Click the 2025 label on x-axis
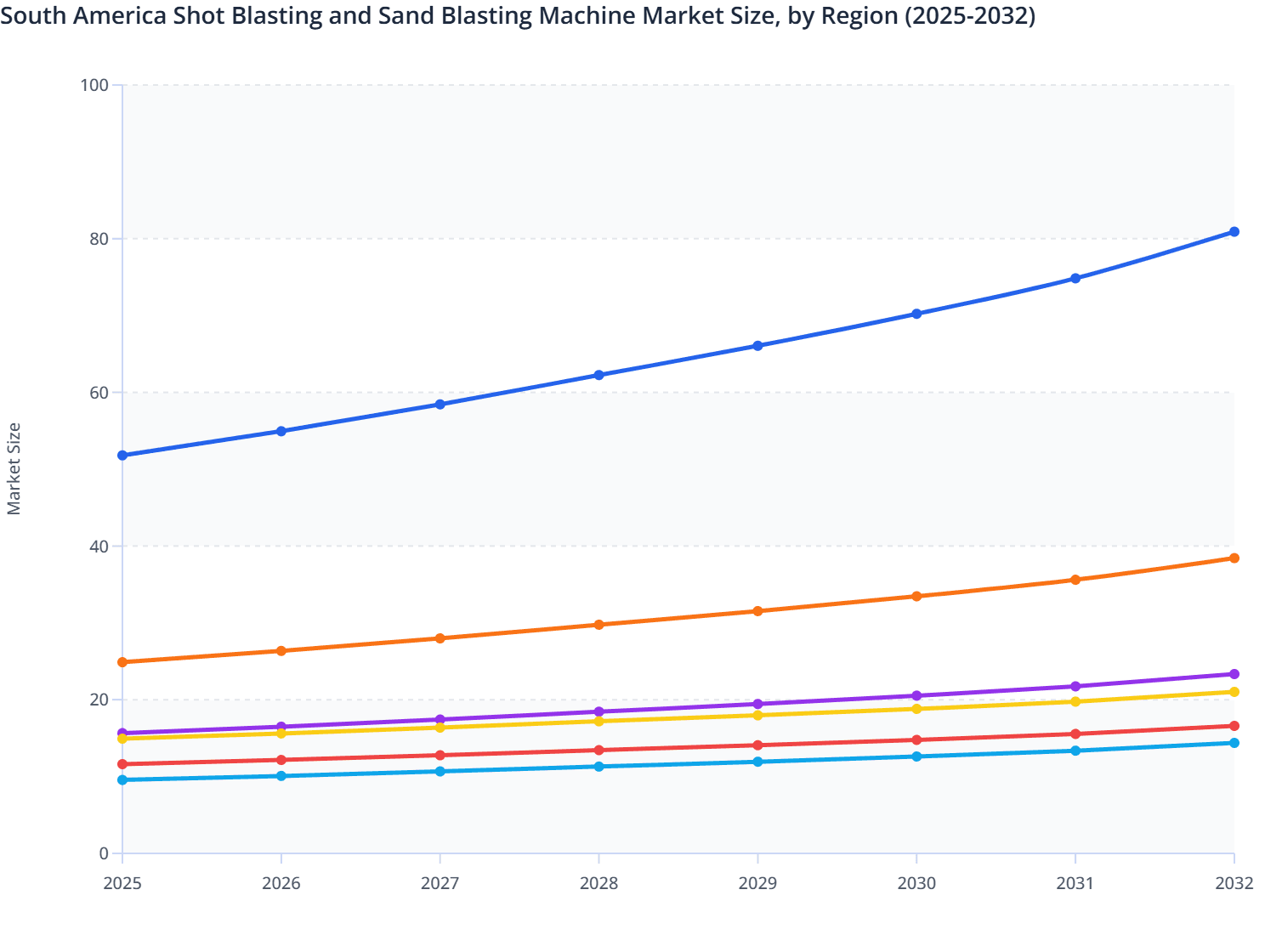The image size is (1282, 952). (122, 884)
